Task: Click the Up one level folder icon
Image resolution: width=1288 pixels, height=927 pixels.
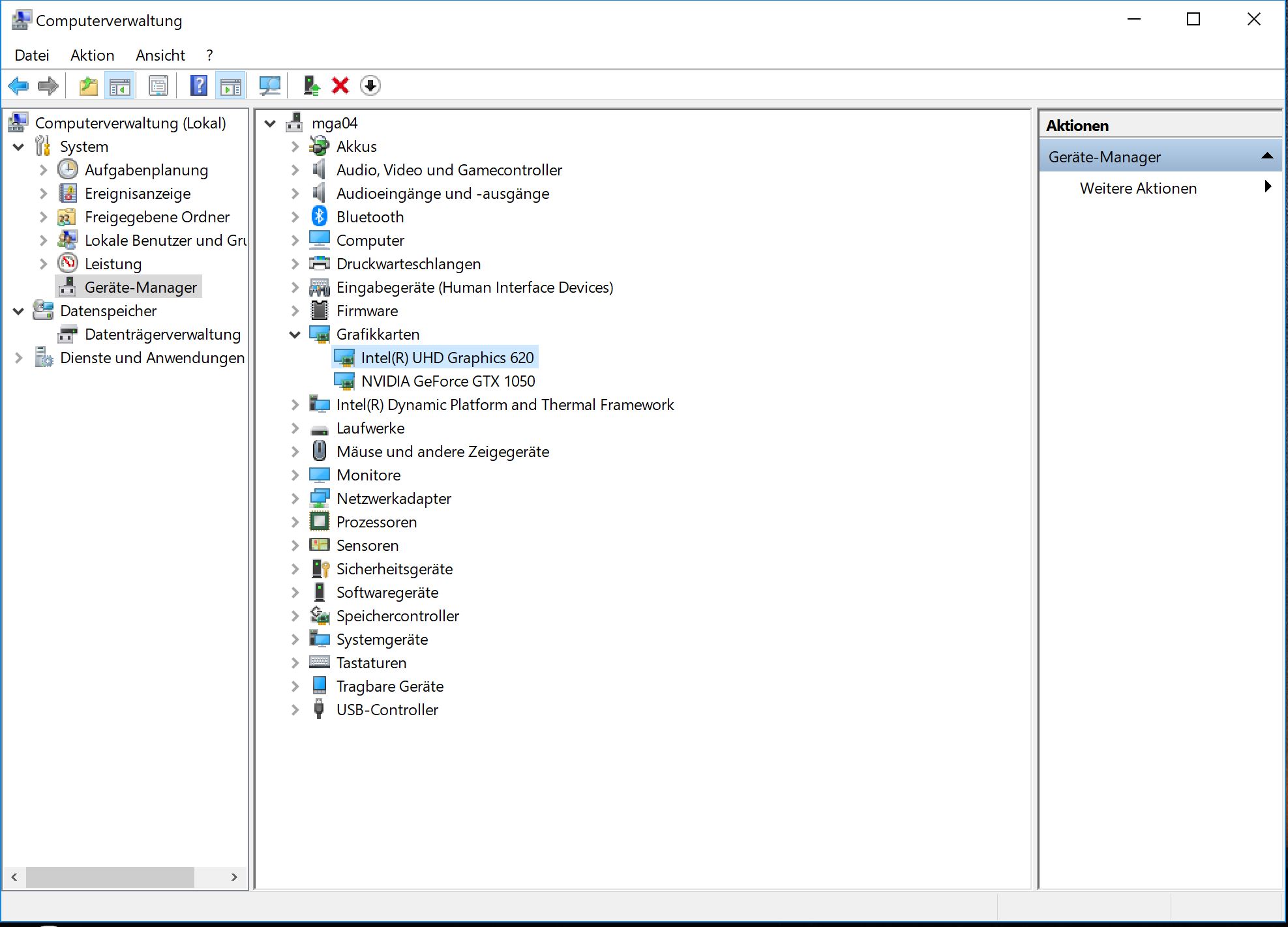Action: tap(88, 86)
